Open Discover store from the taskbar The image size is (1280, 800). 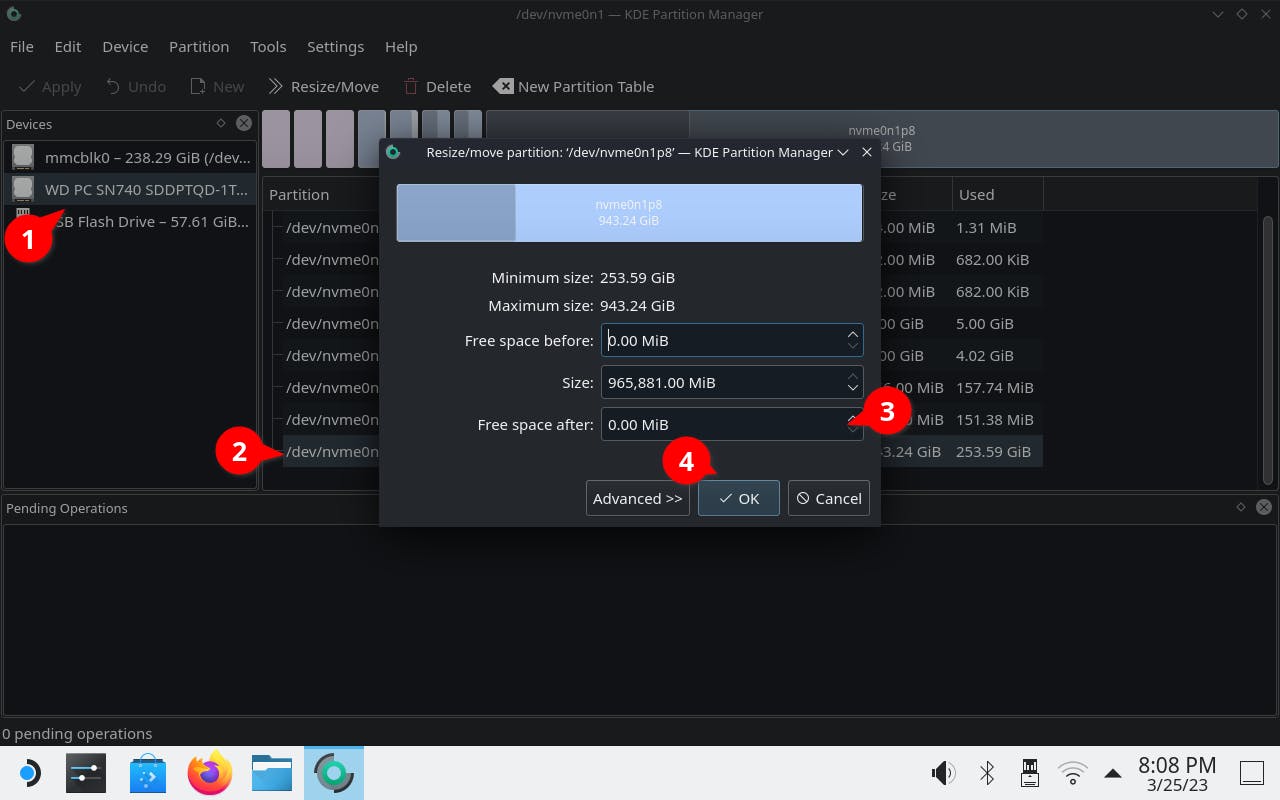148,773
